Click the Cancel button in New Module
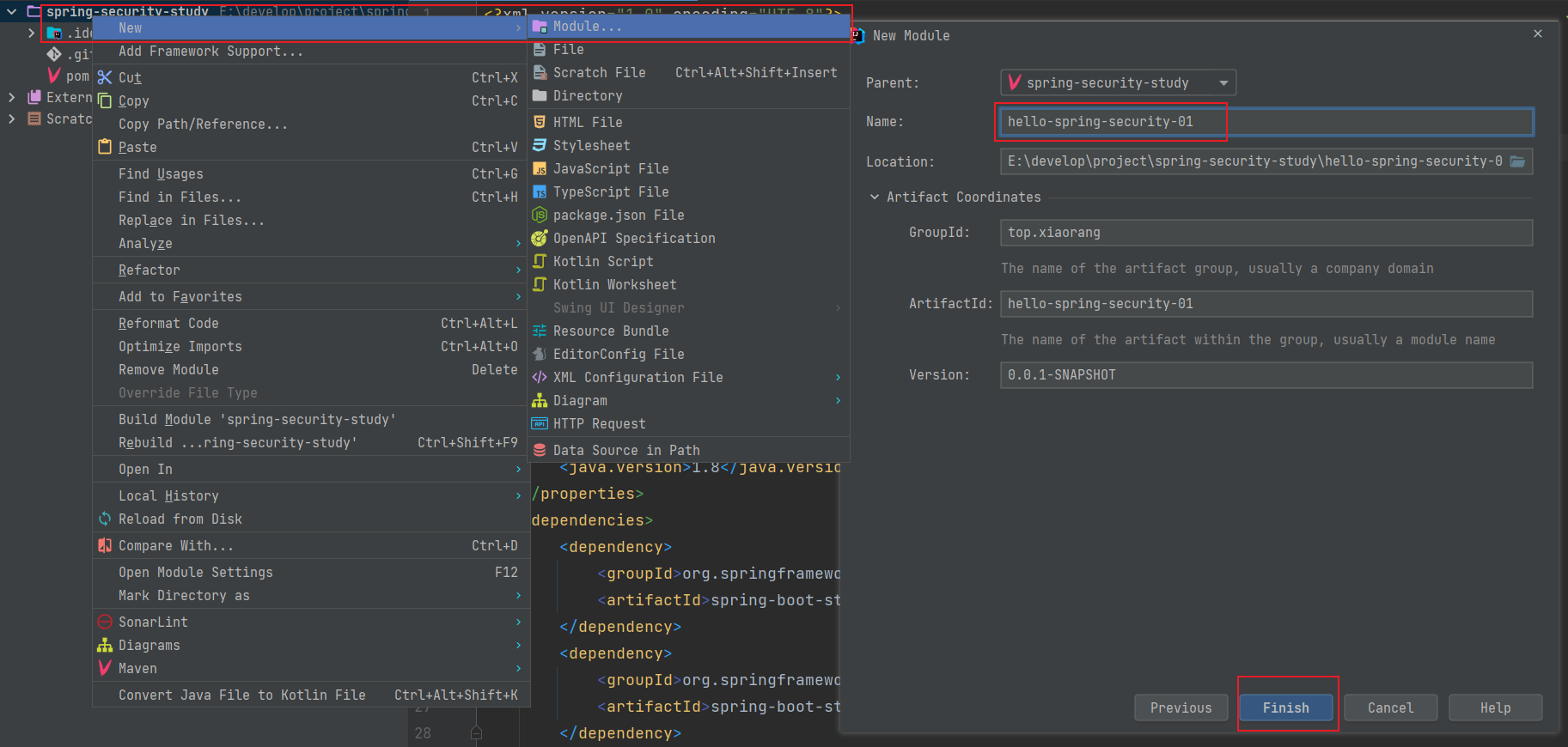 [1390, 708]
